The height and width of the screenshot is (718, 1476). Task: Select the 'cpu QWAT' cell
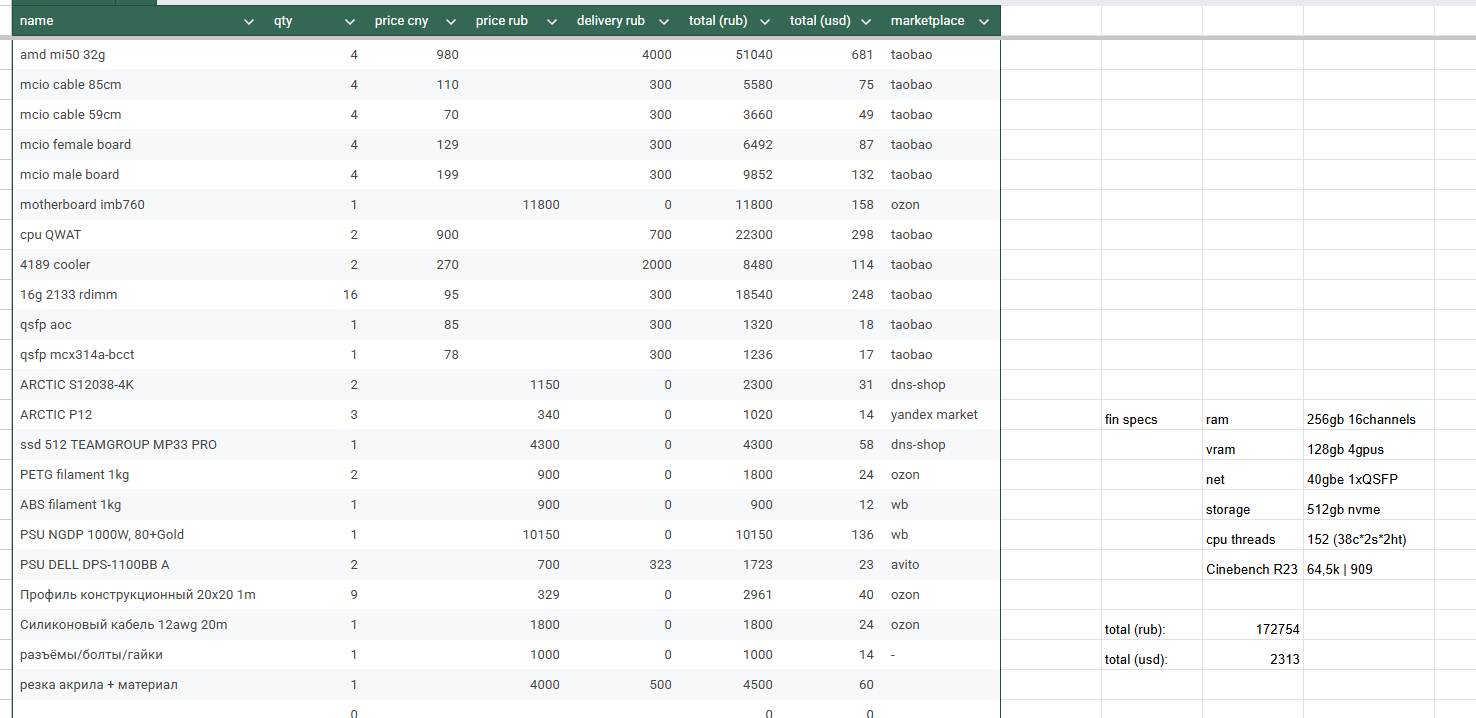[x=138, y=235]
